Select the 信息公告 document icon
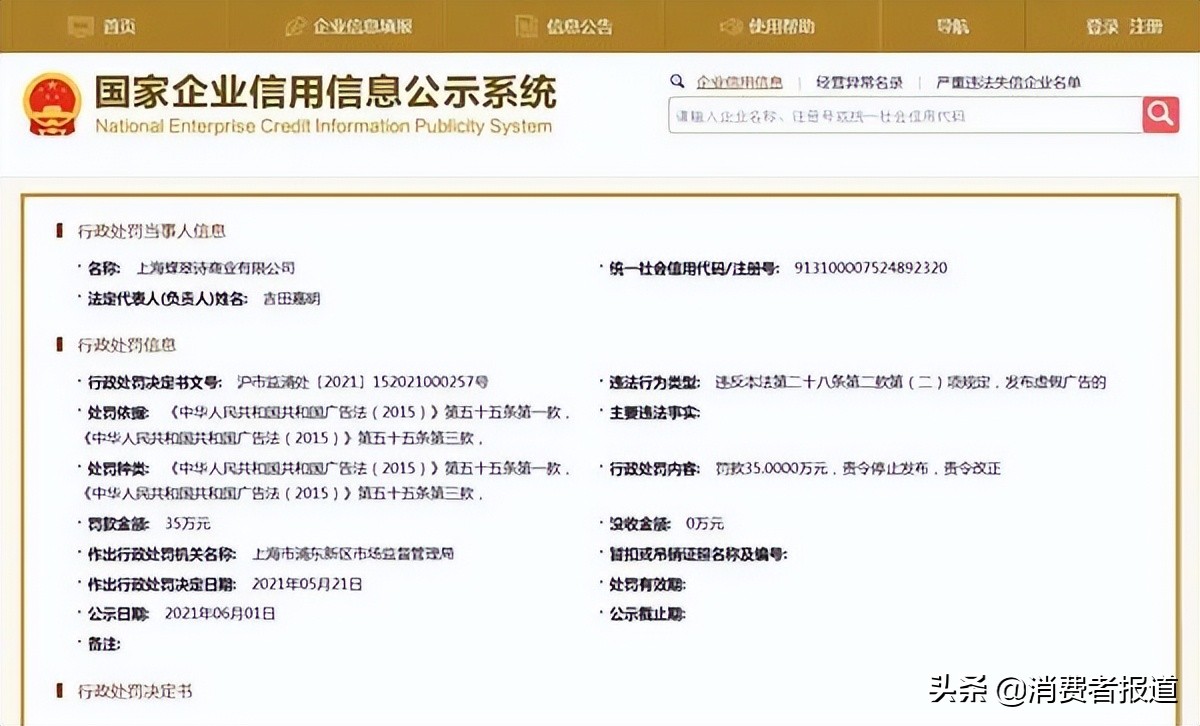The height and width of the screenshot is (726, 1200). tap(528, 27)
